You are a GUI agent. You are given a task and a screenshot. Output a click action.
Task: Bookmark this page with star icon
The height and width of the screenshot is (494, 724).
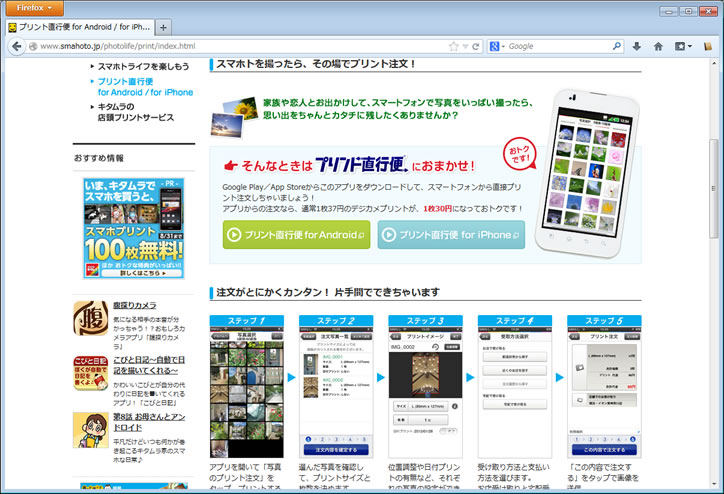[453, 46]
